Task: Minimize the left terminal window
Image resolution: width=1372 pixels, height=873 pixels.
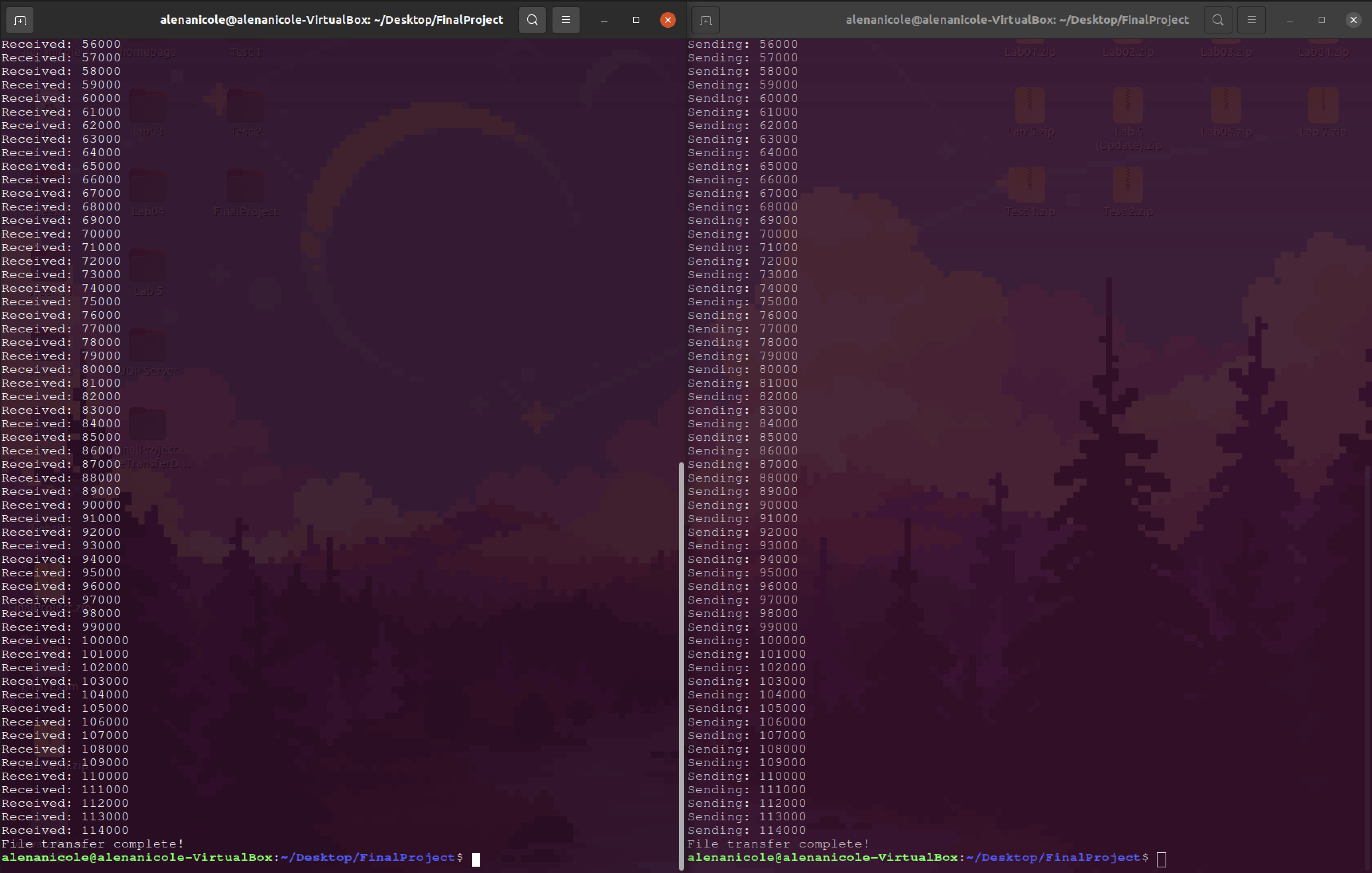Action: pos(604,20)
